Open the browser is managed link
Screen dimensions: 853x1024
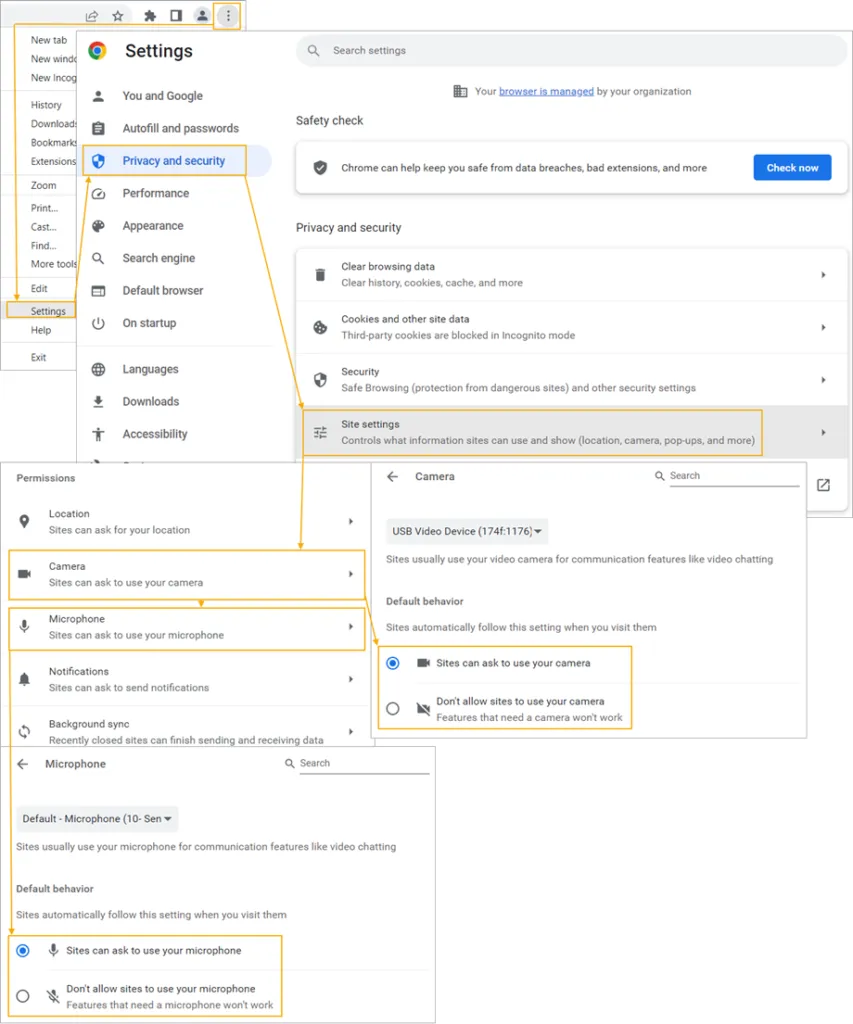(x=546, y=91)
